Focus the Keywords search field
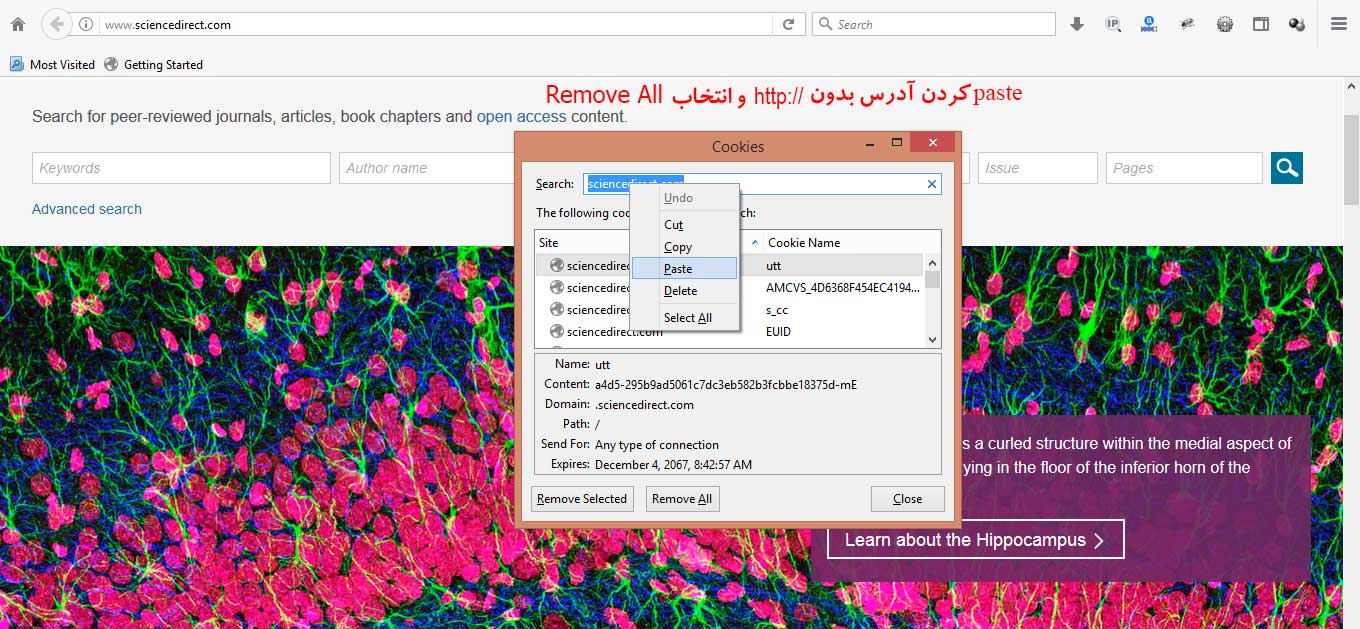This screenshot has width=1360, height=629. (181, 168)
